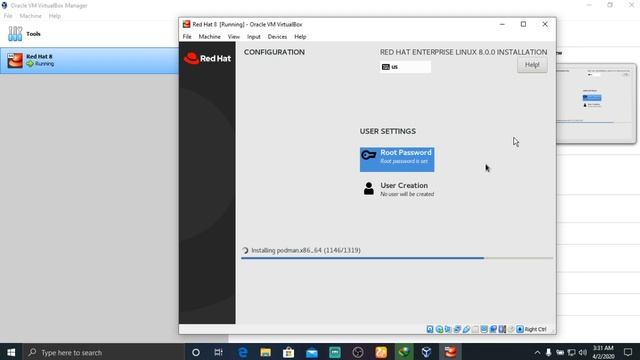The height and width of the screenshot is (360, 640).
Task: Click the audio status icon in VM status bar
Action: [x=448, y=329]
